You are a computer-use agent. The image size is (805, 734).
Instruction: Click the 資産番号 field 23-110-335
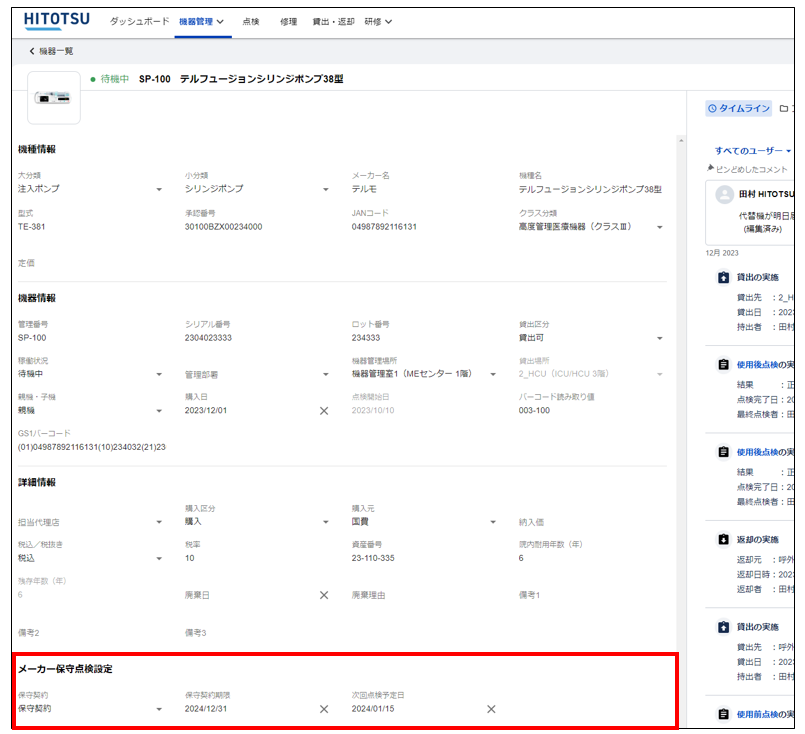pos(424,558)
